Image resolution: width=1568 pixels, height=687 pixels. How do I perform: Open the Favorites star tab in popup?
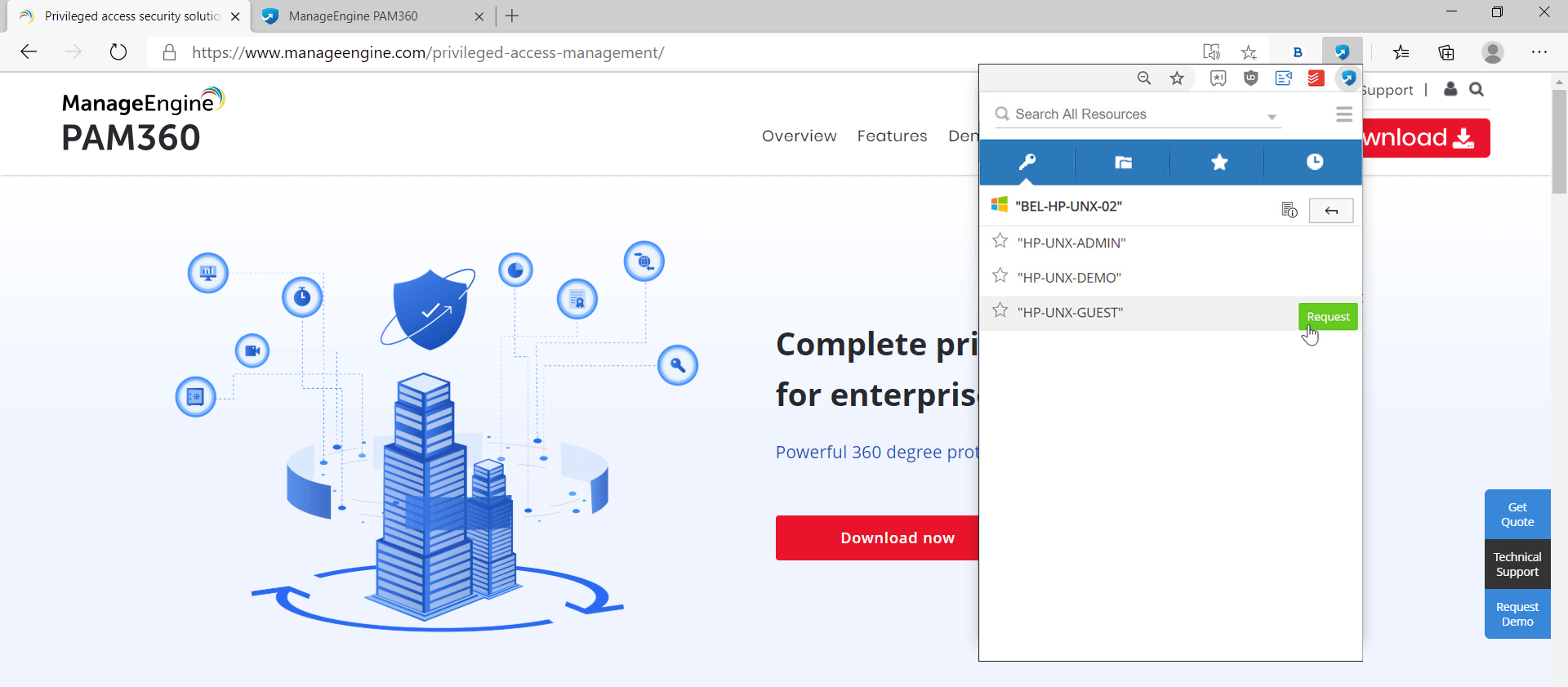click(1219, 162)
